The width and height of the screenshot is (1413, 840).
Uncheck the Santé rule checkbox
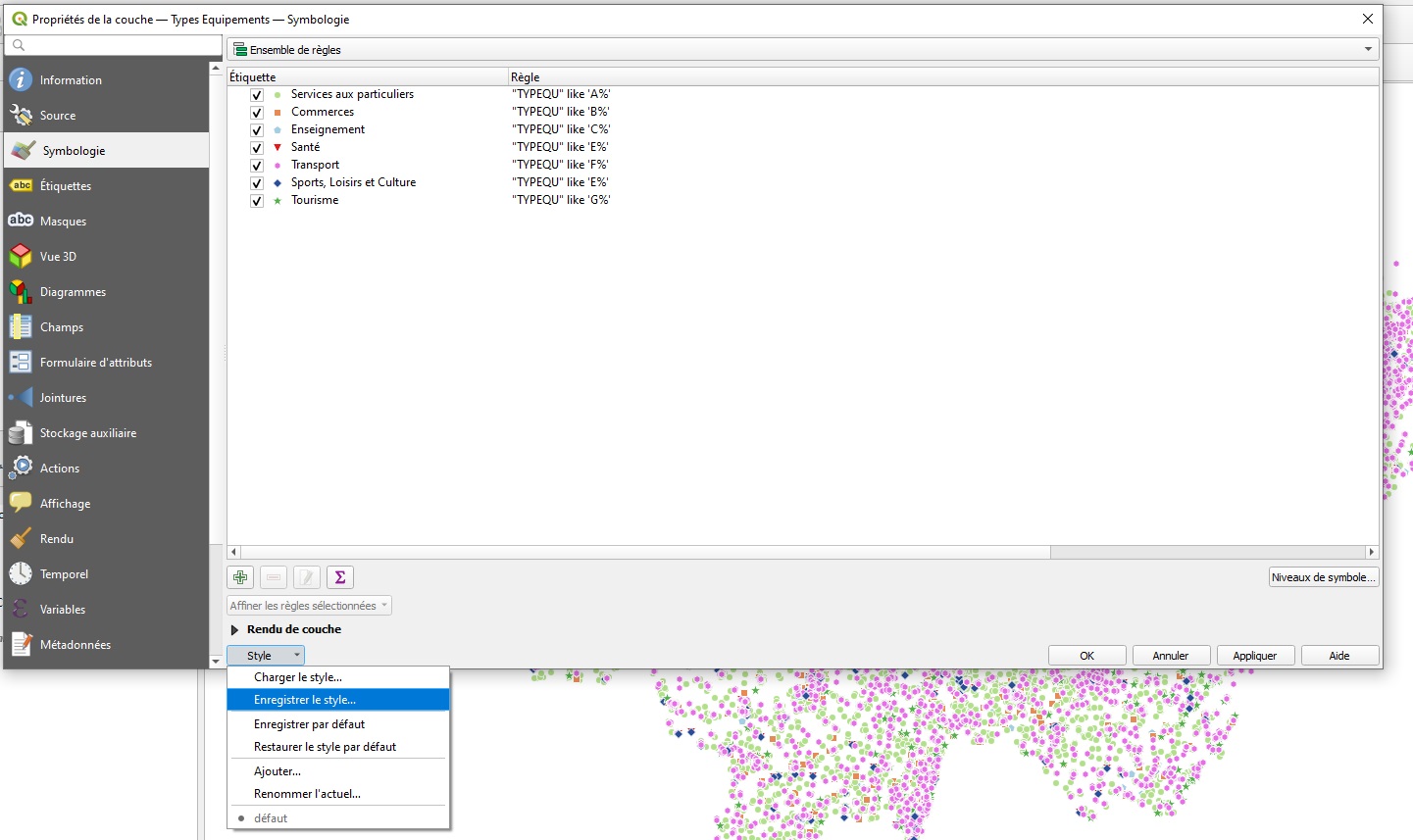(257, 148)
